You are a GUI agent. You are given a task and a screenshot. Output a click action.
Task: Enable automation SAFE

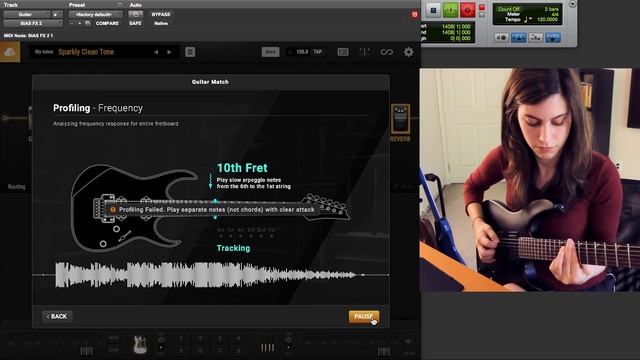coord(135,24)
